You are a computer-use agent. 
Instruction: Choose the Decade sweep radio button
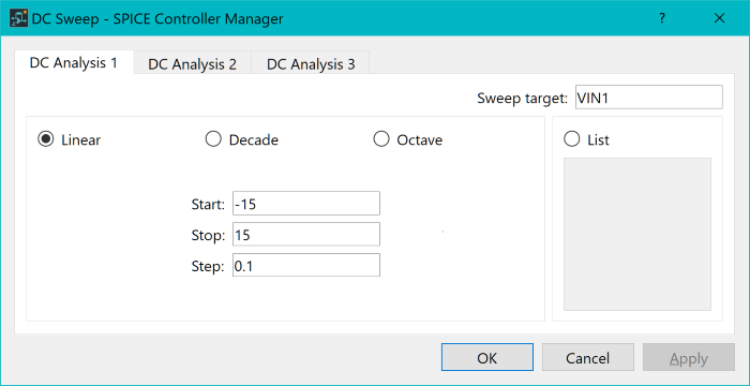tap(213, 140)
